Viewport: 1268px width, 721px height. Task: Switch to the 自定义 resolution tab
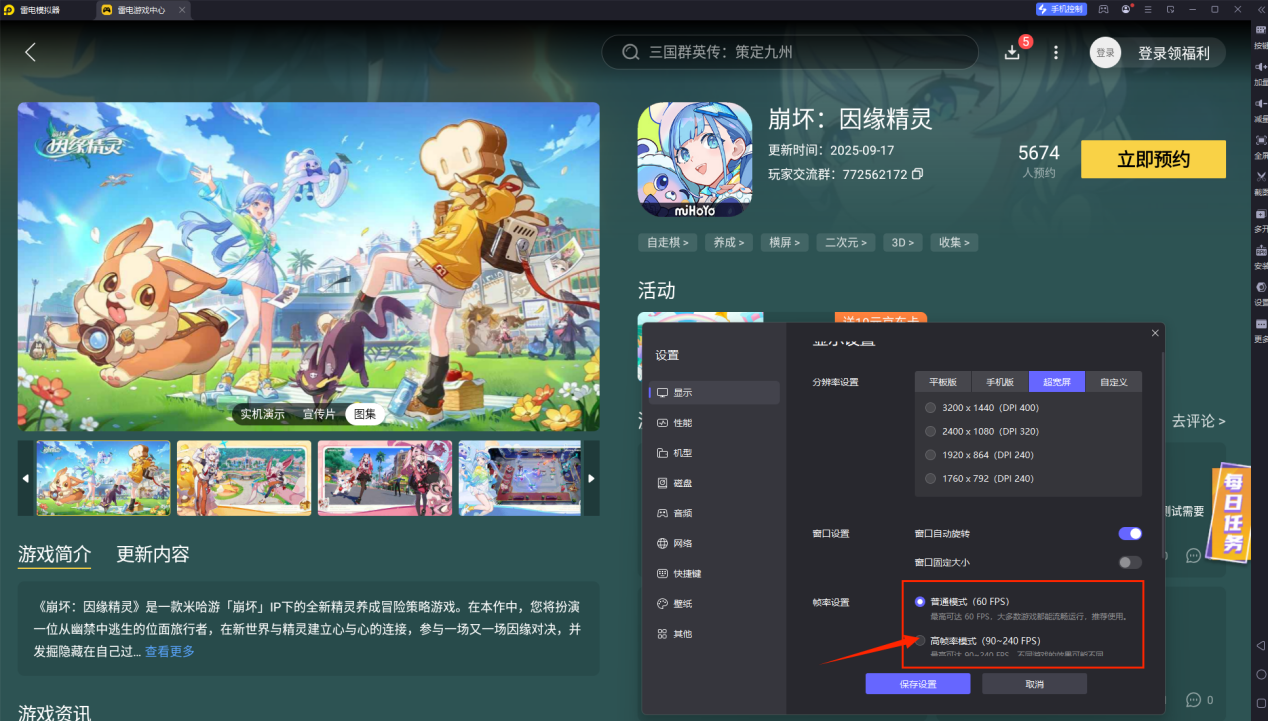[x=1113, y=382]
